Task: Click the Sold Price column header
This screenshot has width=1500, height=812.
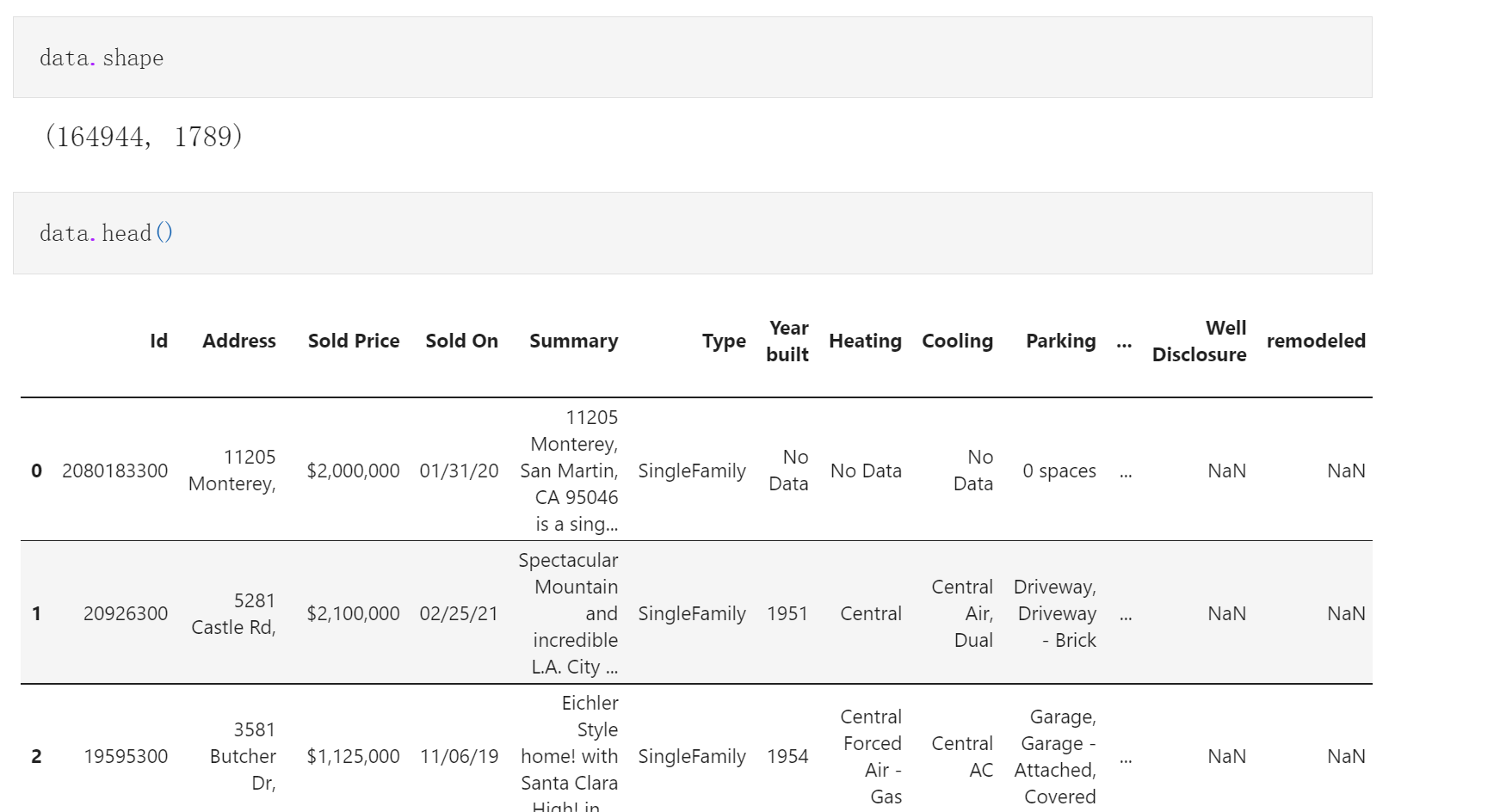Action: click(x=353, y=341)
